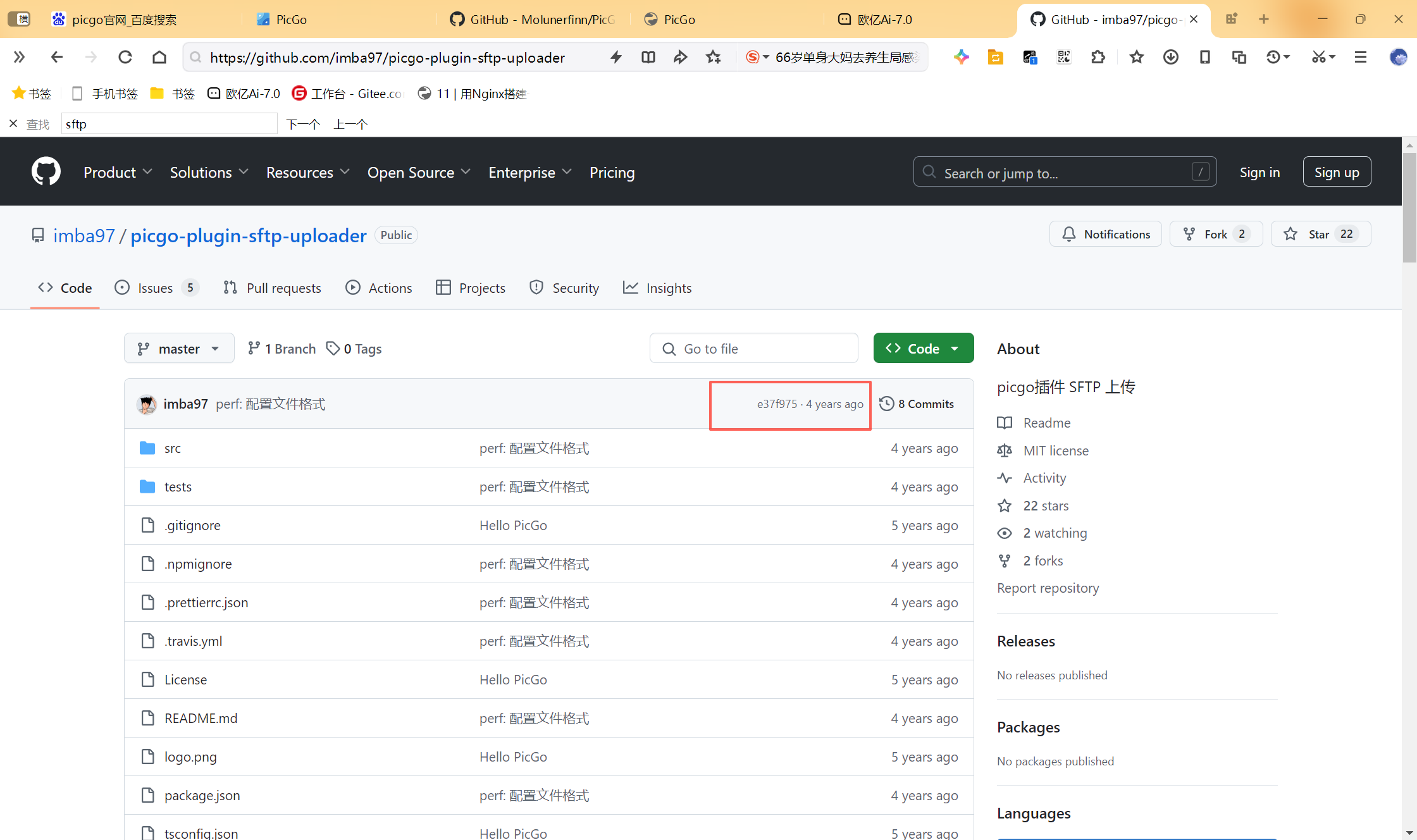Open the Insights tab
The width and height of the screenshot is (1417, 840).
pos(657,288)
